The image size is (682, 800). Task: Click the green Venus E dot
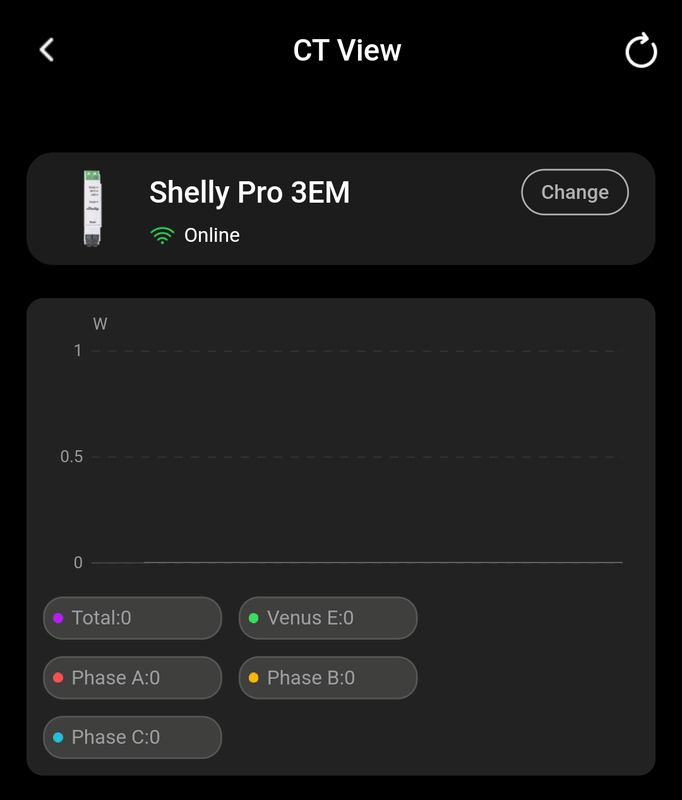(x=253, y=618)
